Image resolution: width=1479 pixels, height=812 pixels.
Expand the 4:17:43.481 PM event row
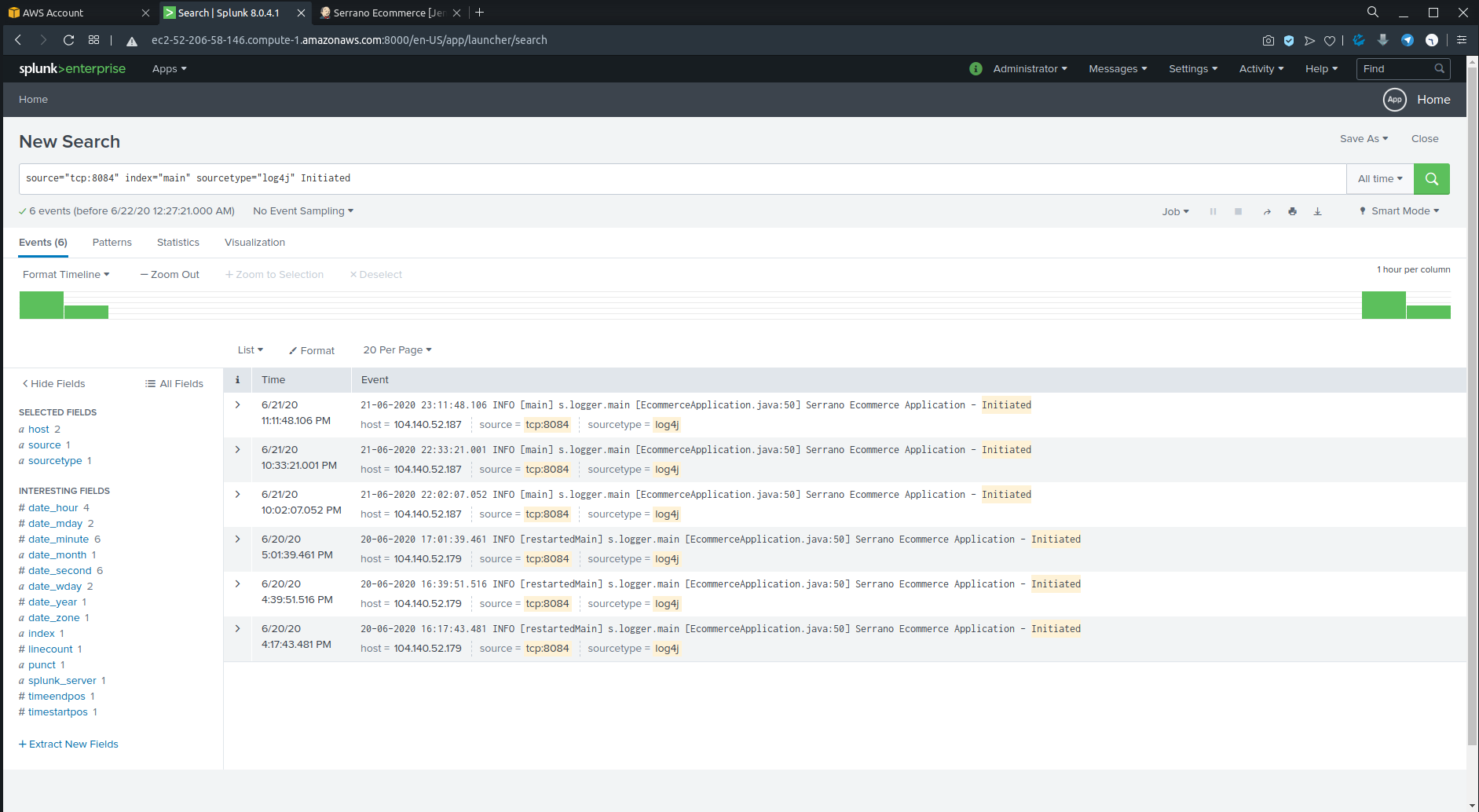[x=237, y=629]
